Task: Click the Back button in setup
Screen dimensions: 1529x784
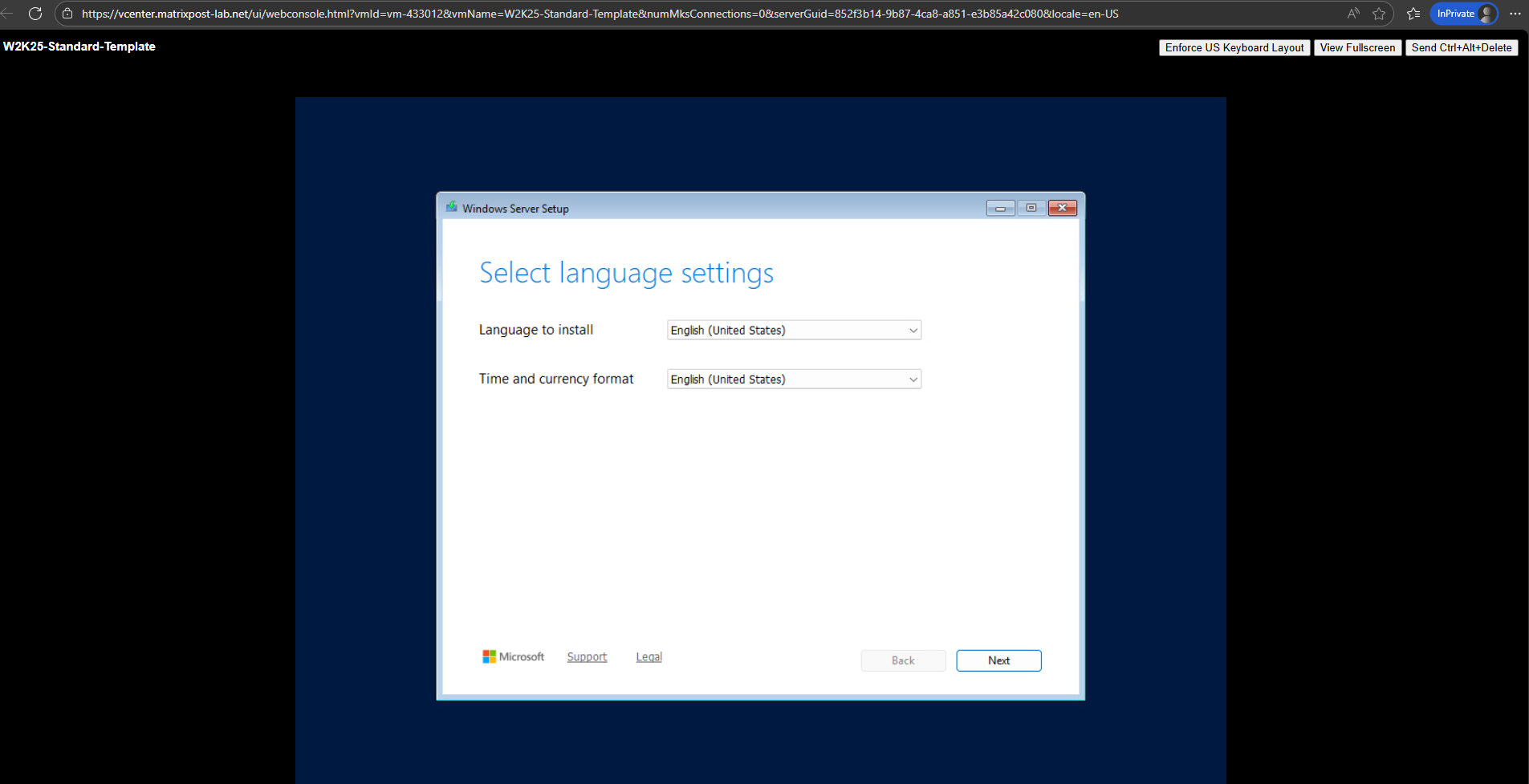Action: coord(903,660)
